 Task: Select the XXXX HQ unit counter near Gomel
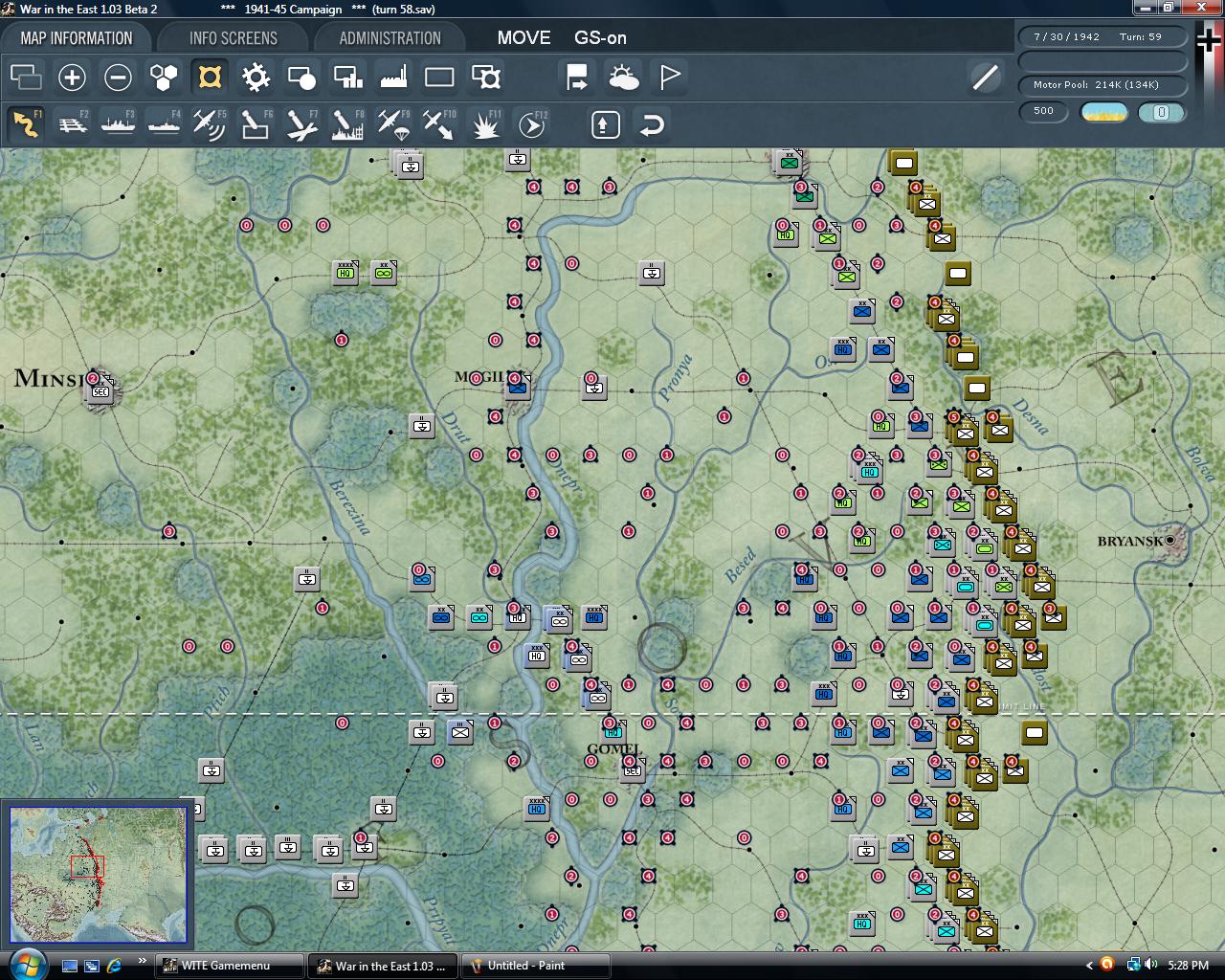pyautogui.click(x=537, y=810)
